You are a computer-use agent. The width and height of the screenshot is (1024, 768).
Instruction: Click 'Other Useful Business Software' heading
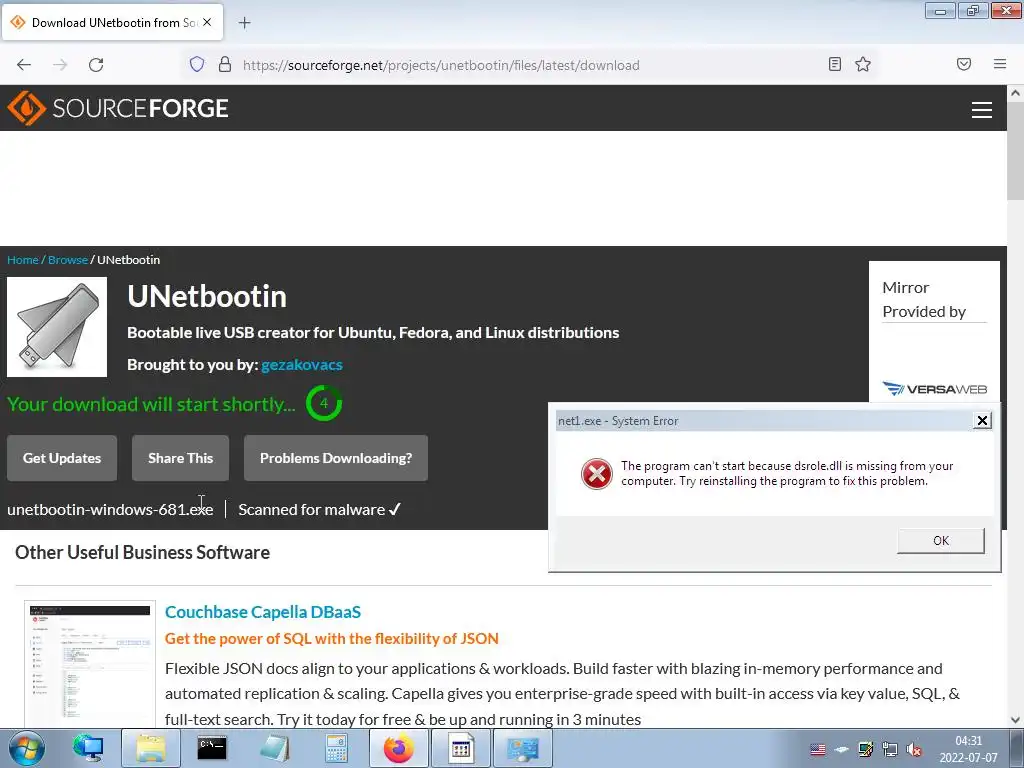click(142, 552)
